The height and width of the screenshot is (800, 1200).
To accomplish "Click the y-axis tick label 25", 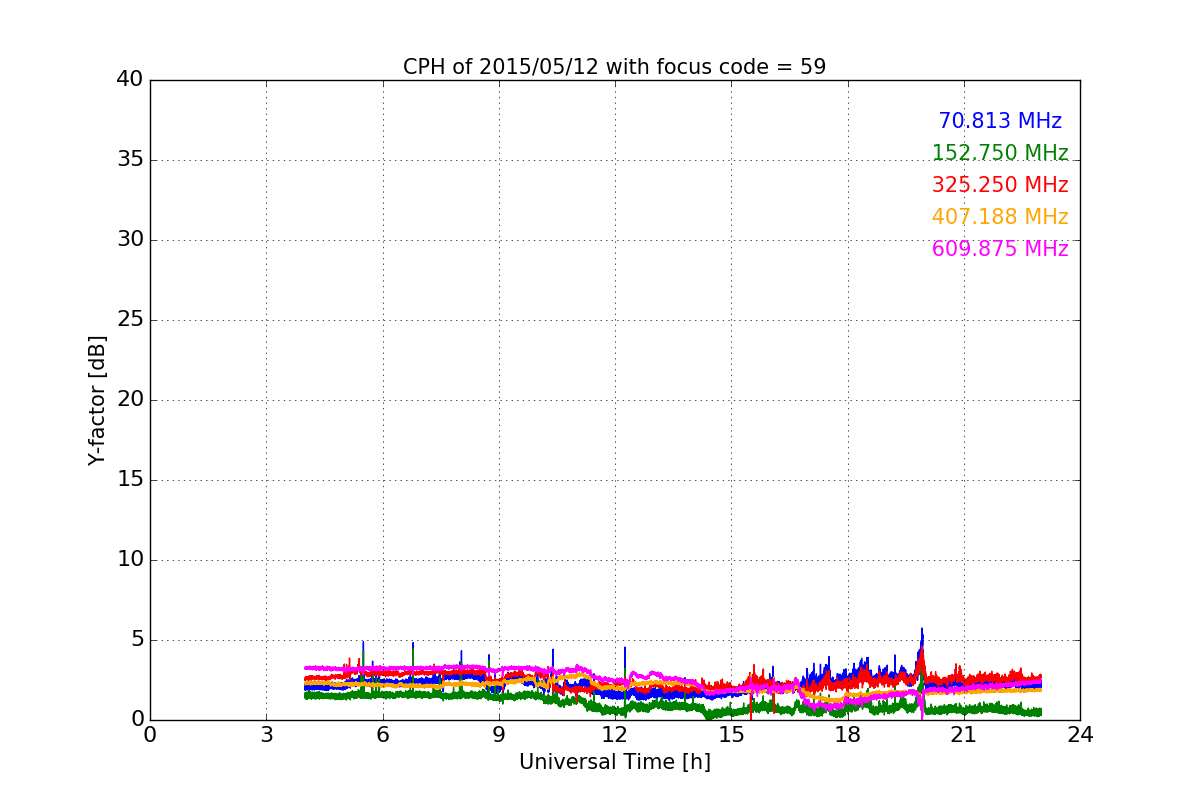I will click(130, 319).
